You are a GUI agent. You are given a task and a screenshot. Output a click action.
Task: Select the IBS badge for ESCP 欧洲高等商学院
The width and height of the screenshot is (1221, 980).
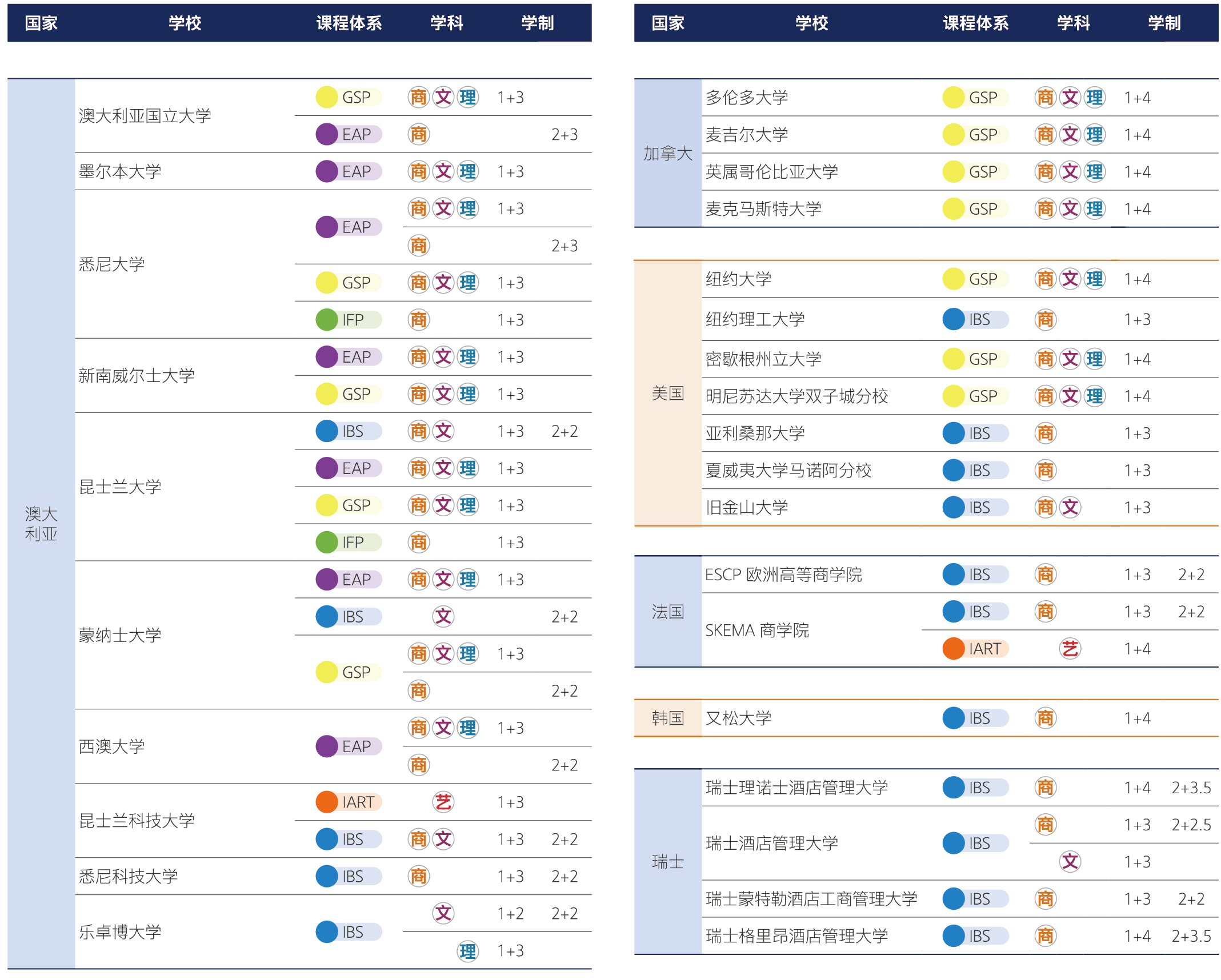(975, 575)
